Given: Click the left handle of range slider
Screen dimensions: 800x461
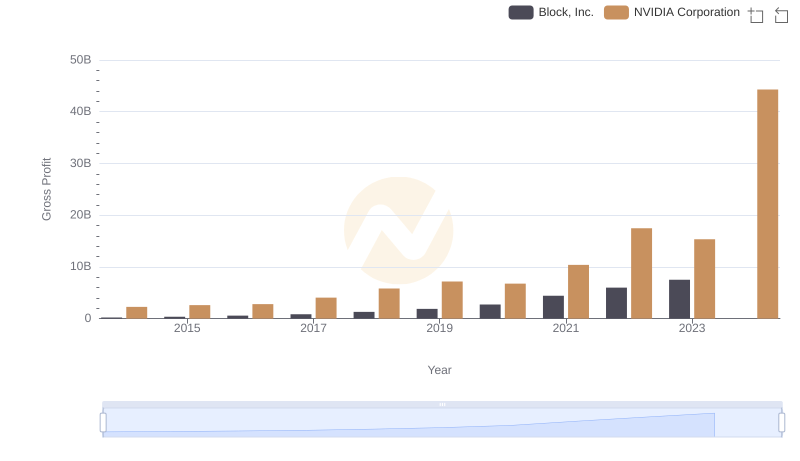Looking at the screenshot, I should tap(103, 423).
